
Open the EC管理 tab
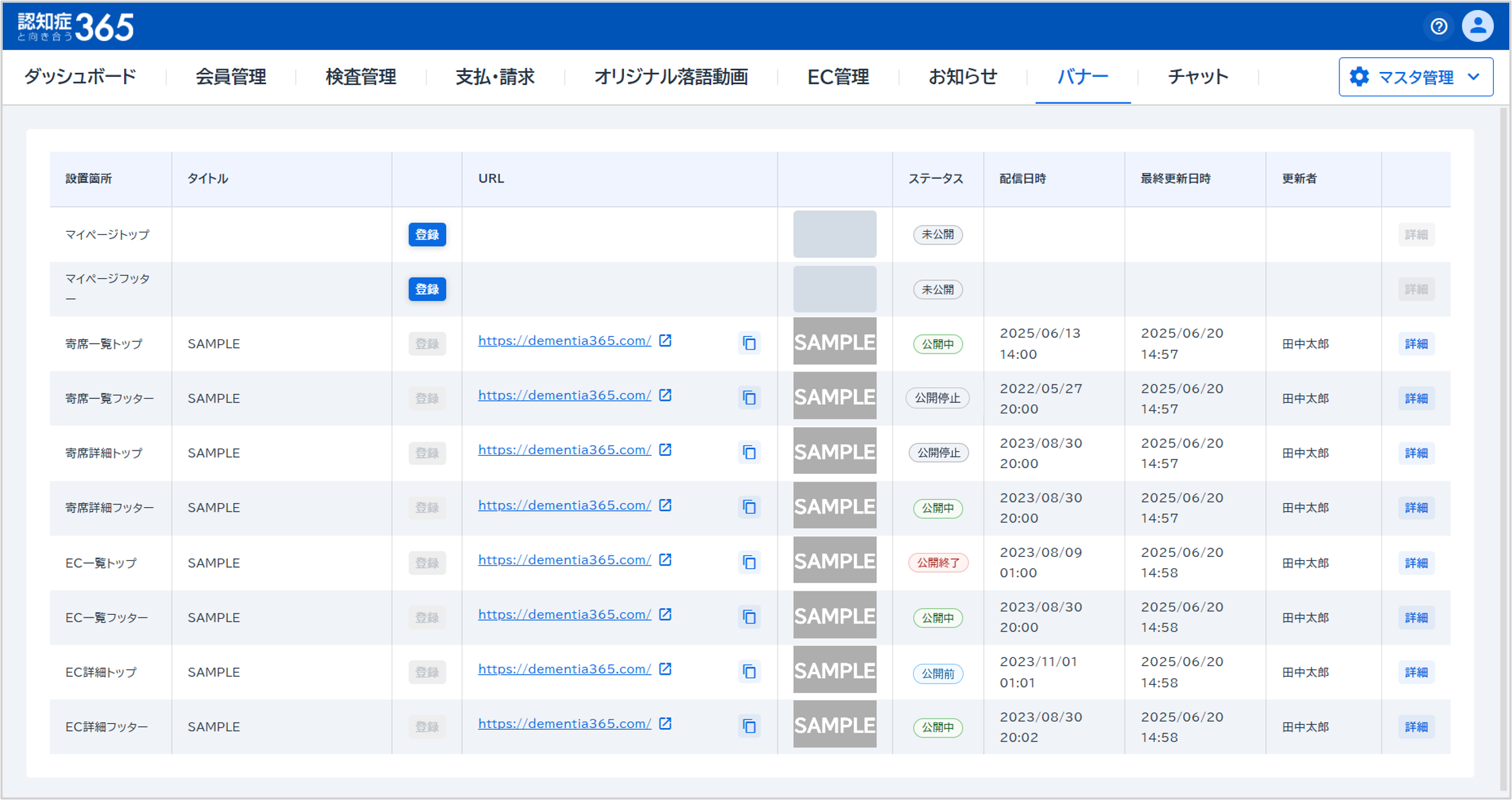838,77
